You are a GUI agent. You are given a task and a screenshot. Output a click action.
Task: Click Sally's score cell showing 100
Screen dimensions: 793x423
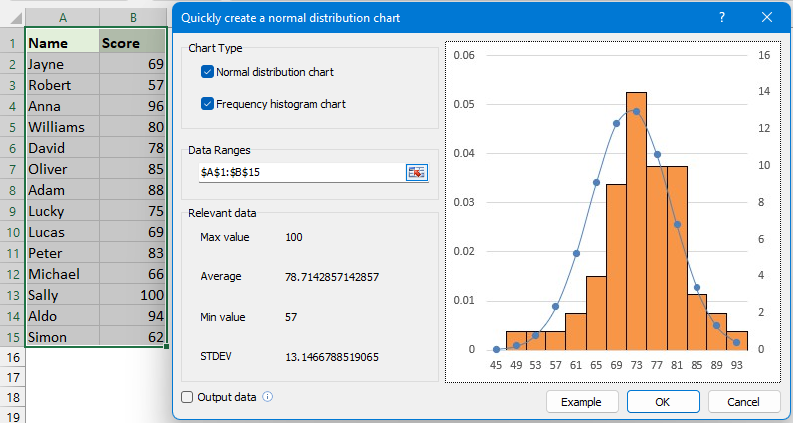133,295
